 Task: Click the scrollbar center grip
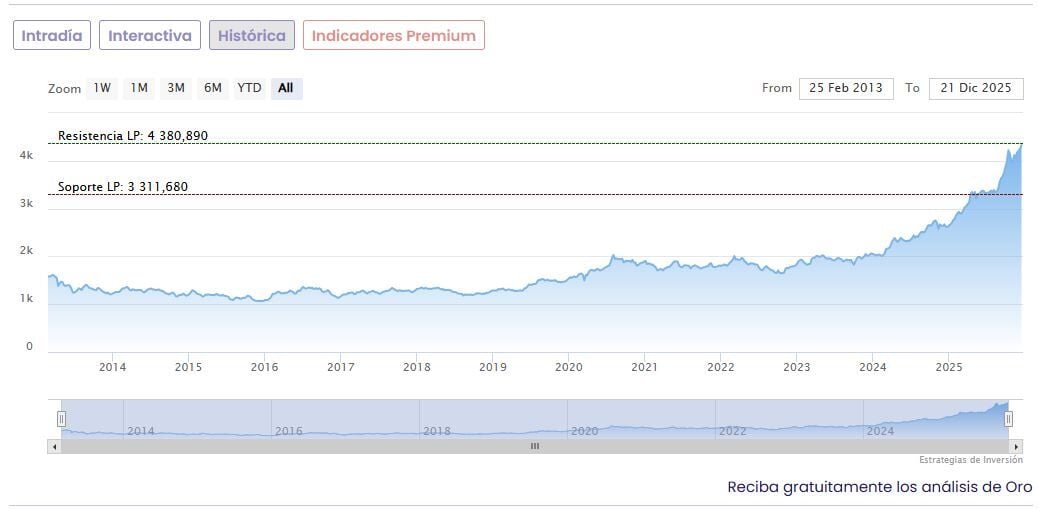point(535,446)
